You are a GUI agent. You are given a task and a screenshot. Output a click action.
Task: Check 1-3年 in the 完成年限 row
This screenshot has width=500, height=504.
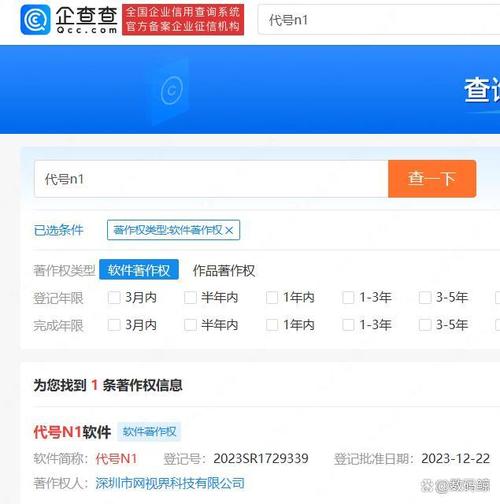pyautogui.click(x=348, y=325)
